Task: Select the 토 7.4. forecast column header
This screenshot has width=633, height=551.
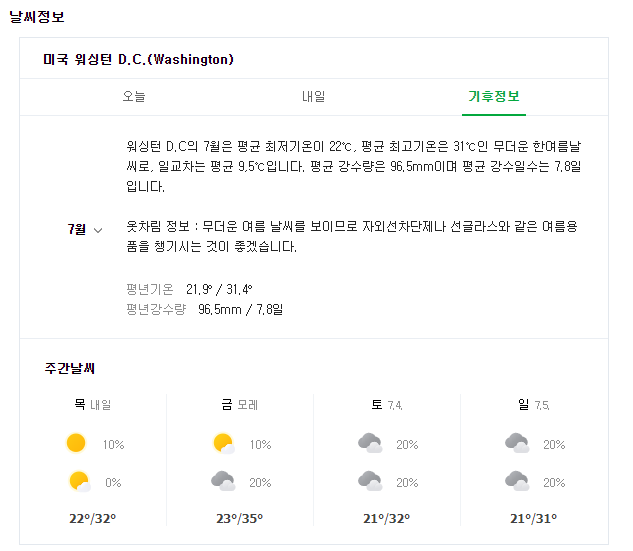Action: 386,405
